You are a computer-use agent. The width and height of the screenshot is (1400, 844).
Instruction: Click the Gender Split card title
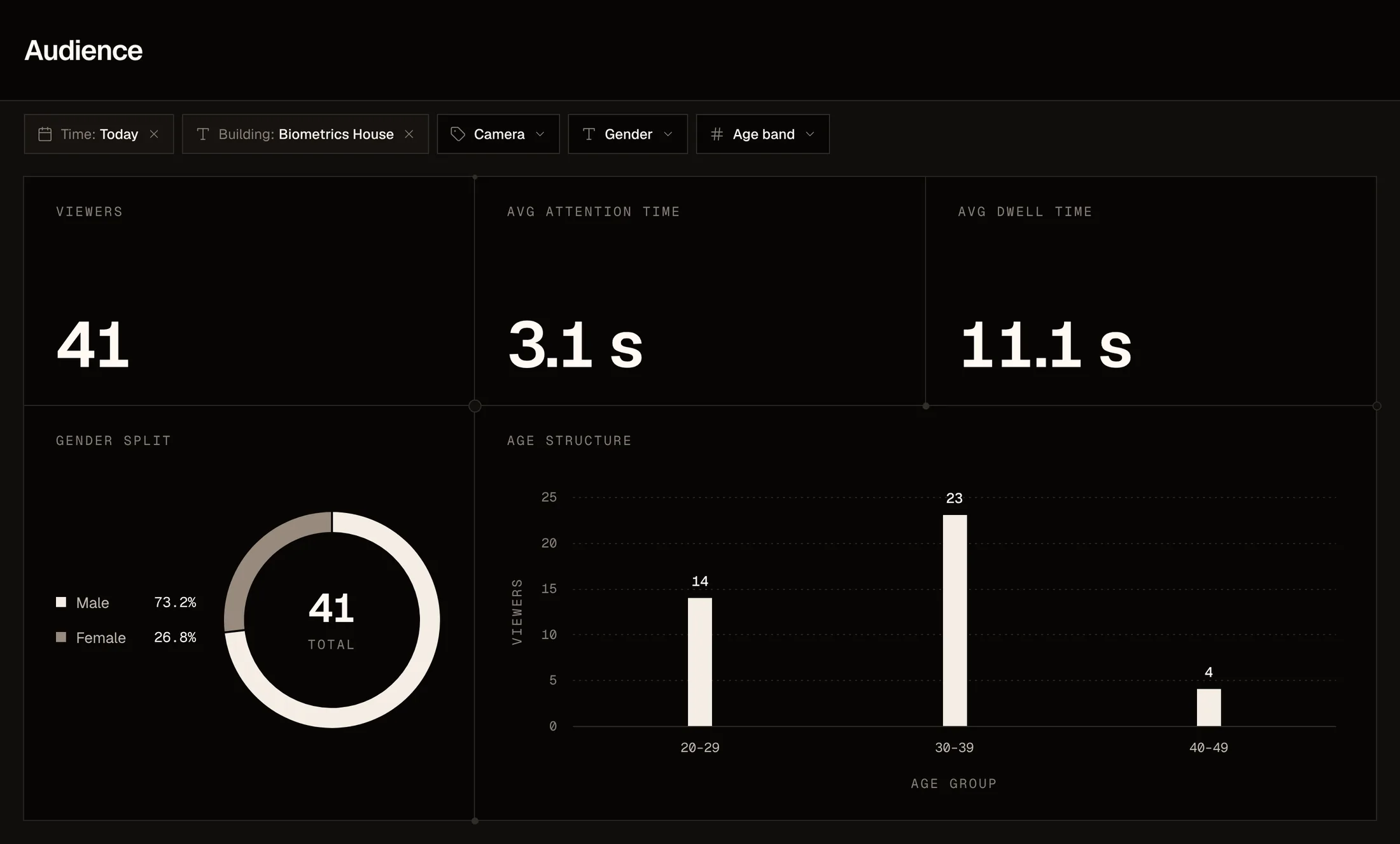(113, 440)
